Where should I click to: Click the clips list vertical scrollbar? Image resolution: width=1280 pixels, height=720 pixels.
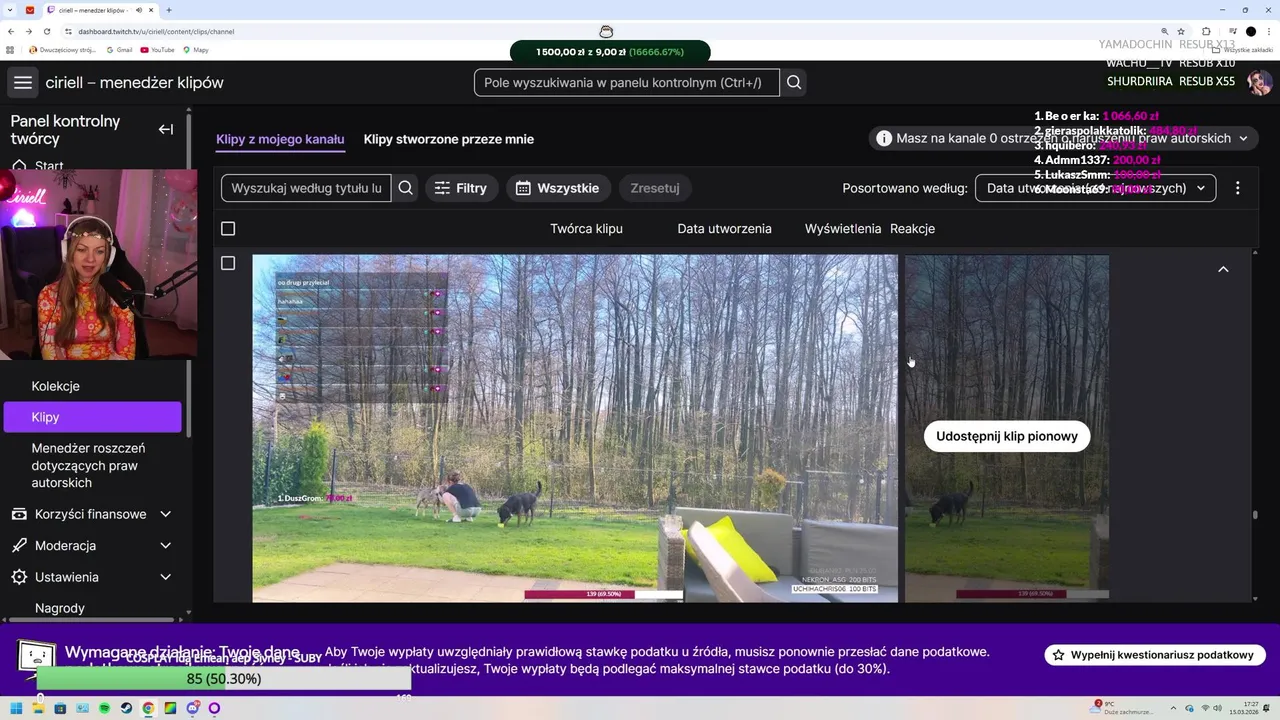(1255, 515)
